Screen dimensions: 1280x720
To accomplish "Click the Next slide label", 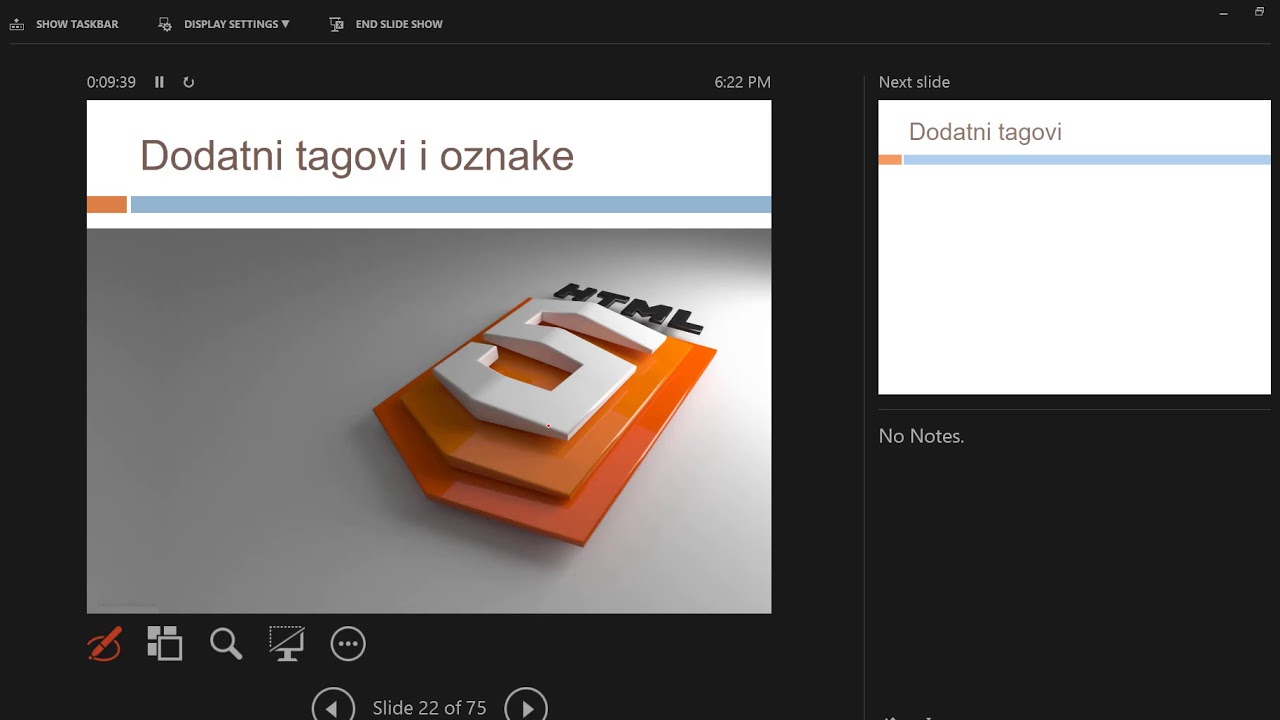I will [x=914, y=82].
